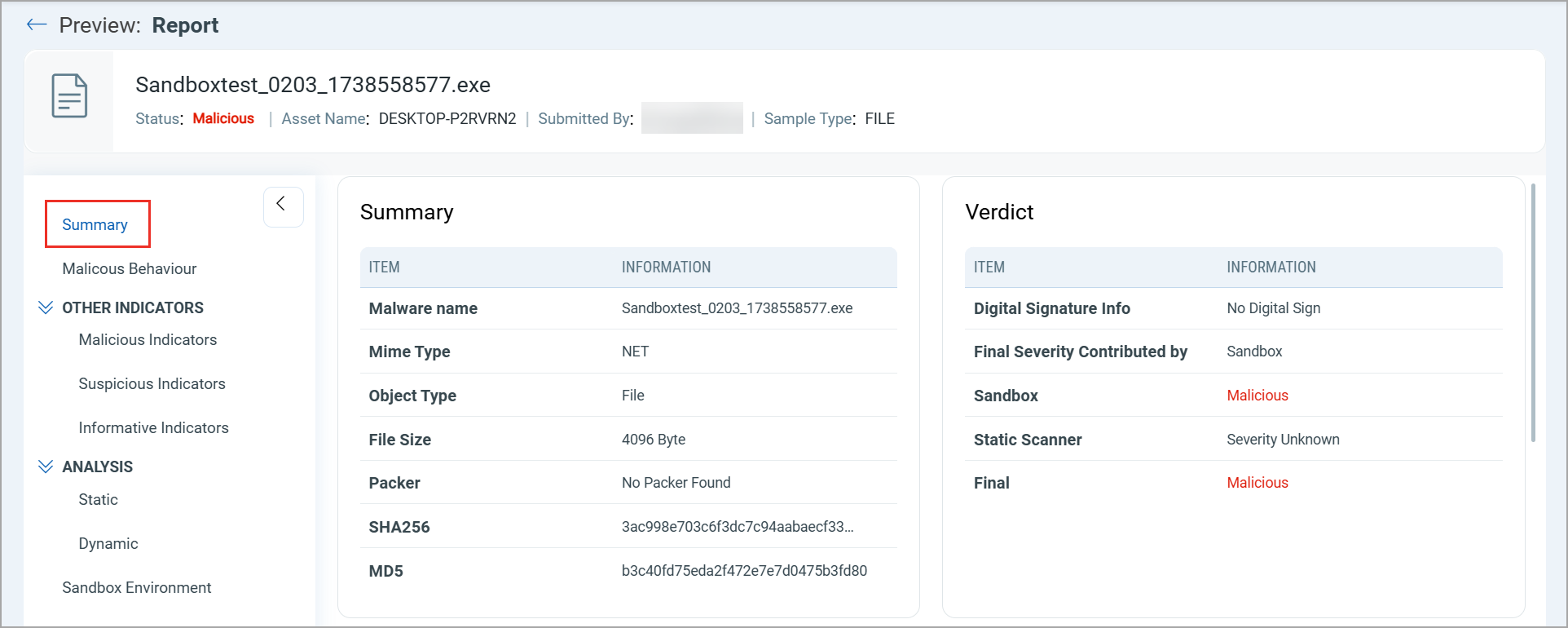Click the Verdict table INFORMATION column header

pos(1271,268)
